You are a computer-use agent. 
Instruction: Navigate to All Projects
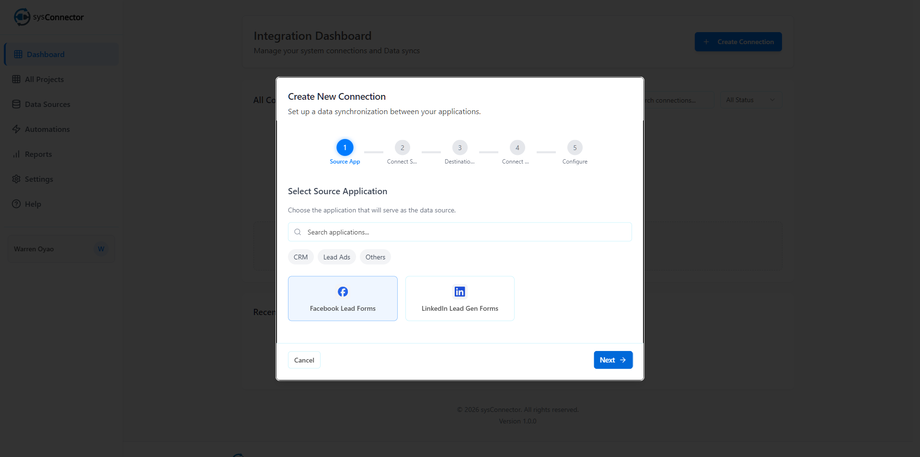(44, 79)
